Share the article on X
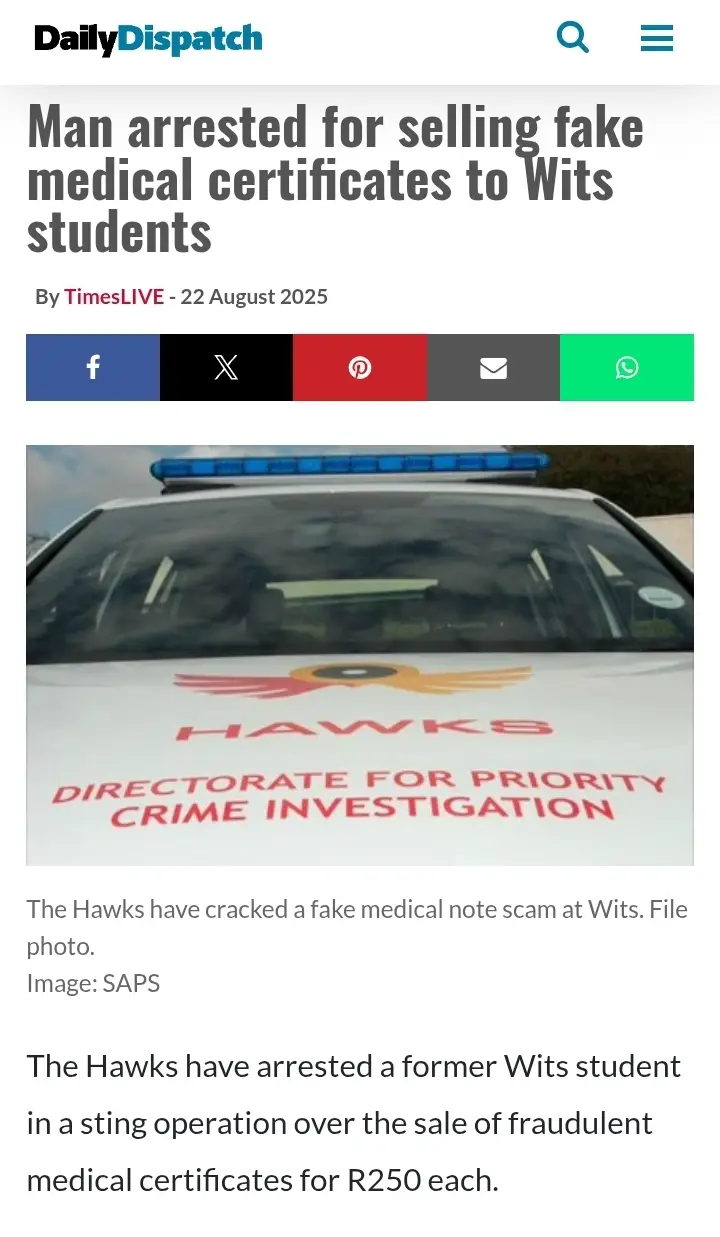This screenshot has height=1237, width=720. tap(226, 368)
